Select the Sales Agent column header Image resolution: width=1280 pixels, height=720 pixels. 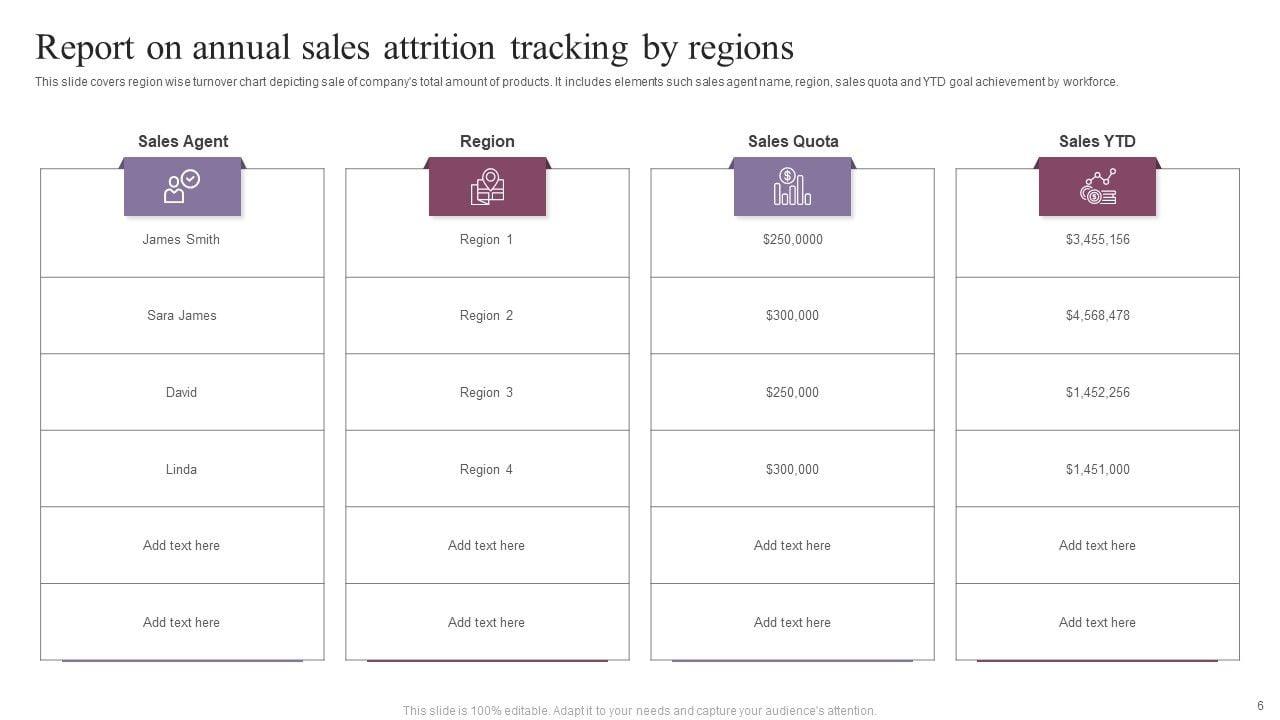pyautogui.click(x=183, y=142)
